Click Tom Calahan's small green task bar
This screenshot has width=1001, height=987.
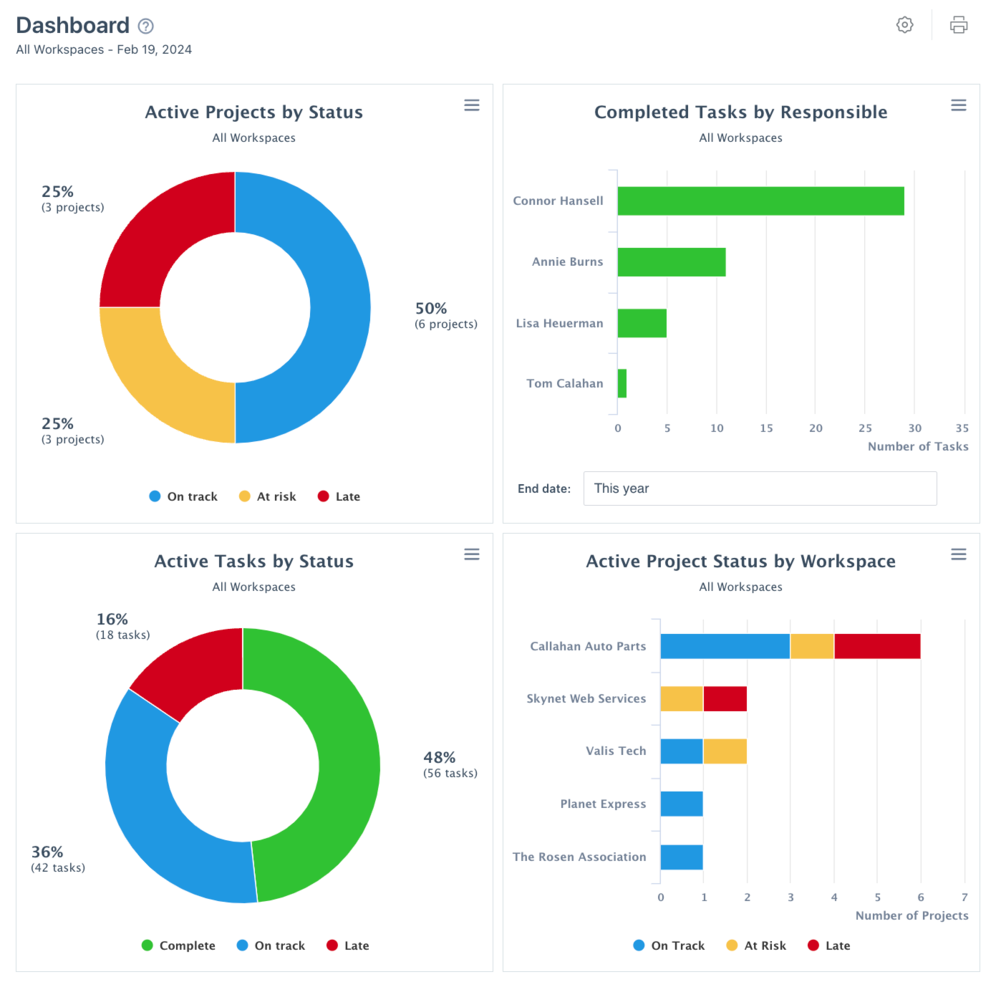(622, 383)
